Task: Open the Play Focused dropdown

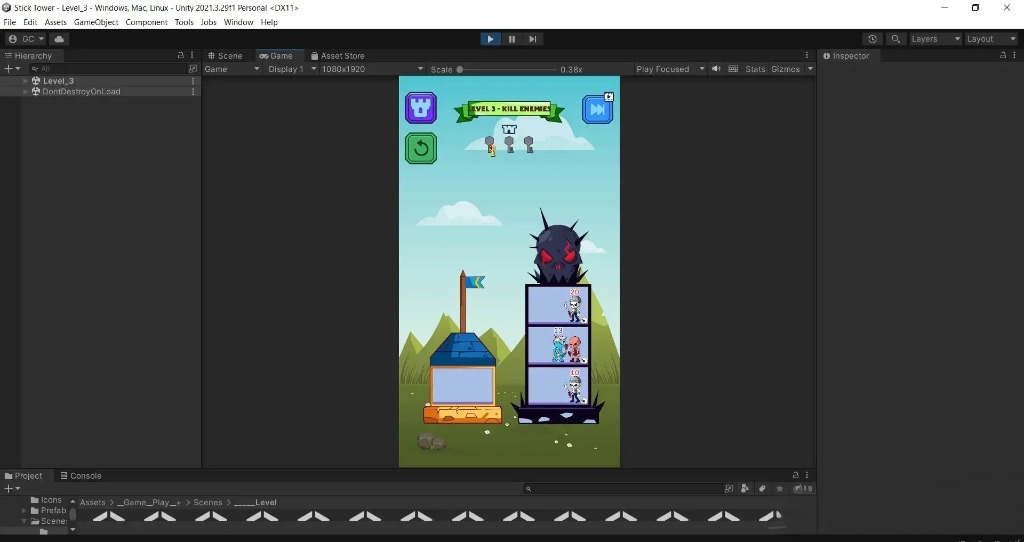Action: click(x=668, y=69)
